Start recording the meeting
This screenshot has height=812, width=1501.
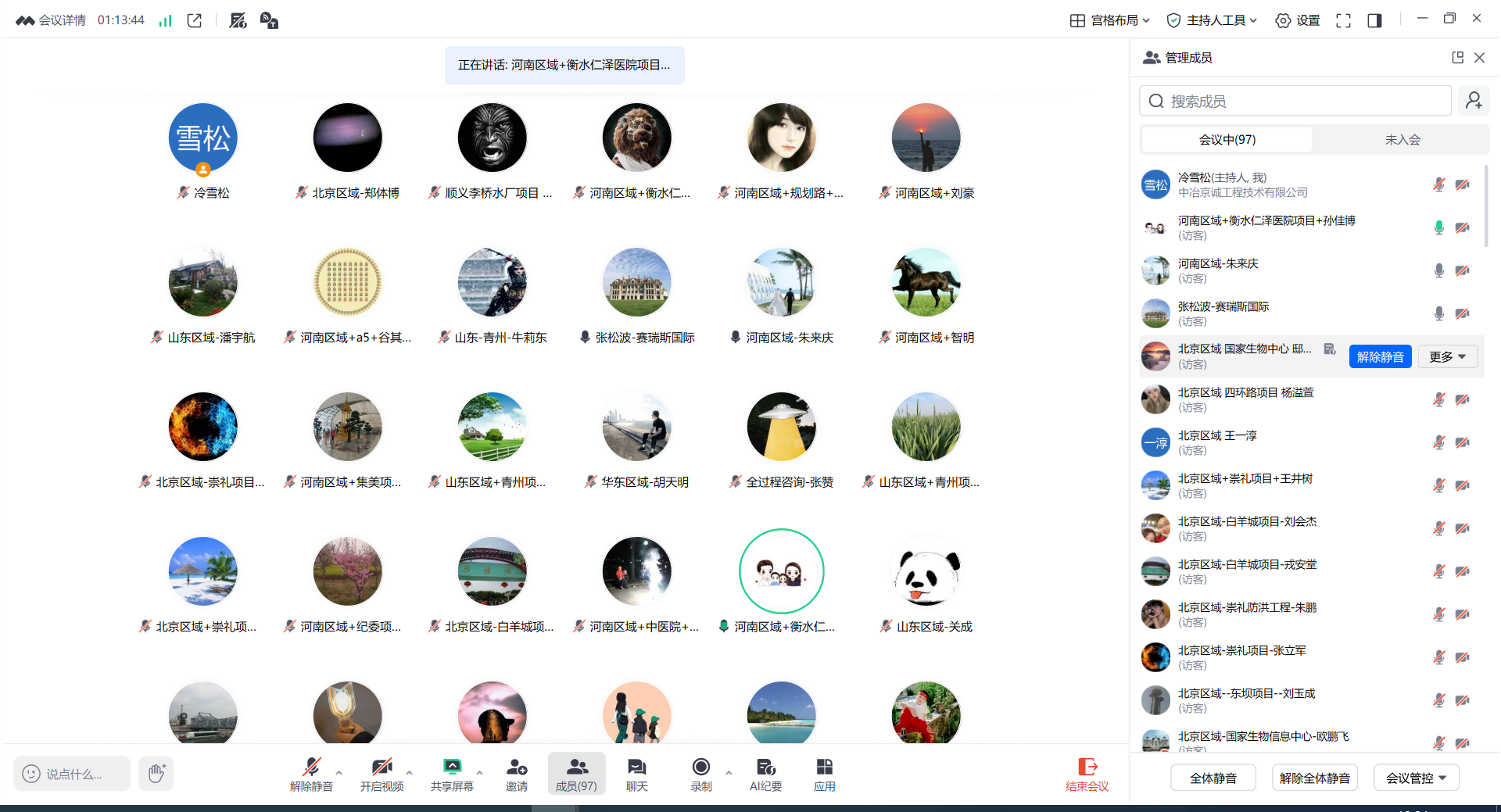[x=701, y=774]
